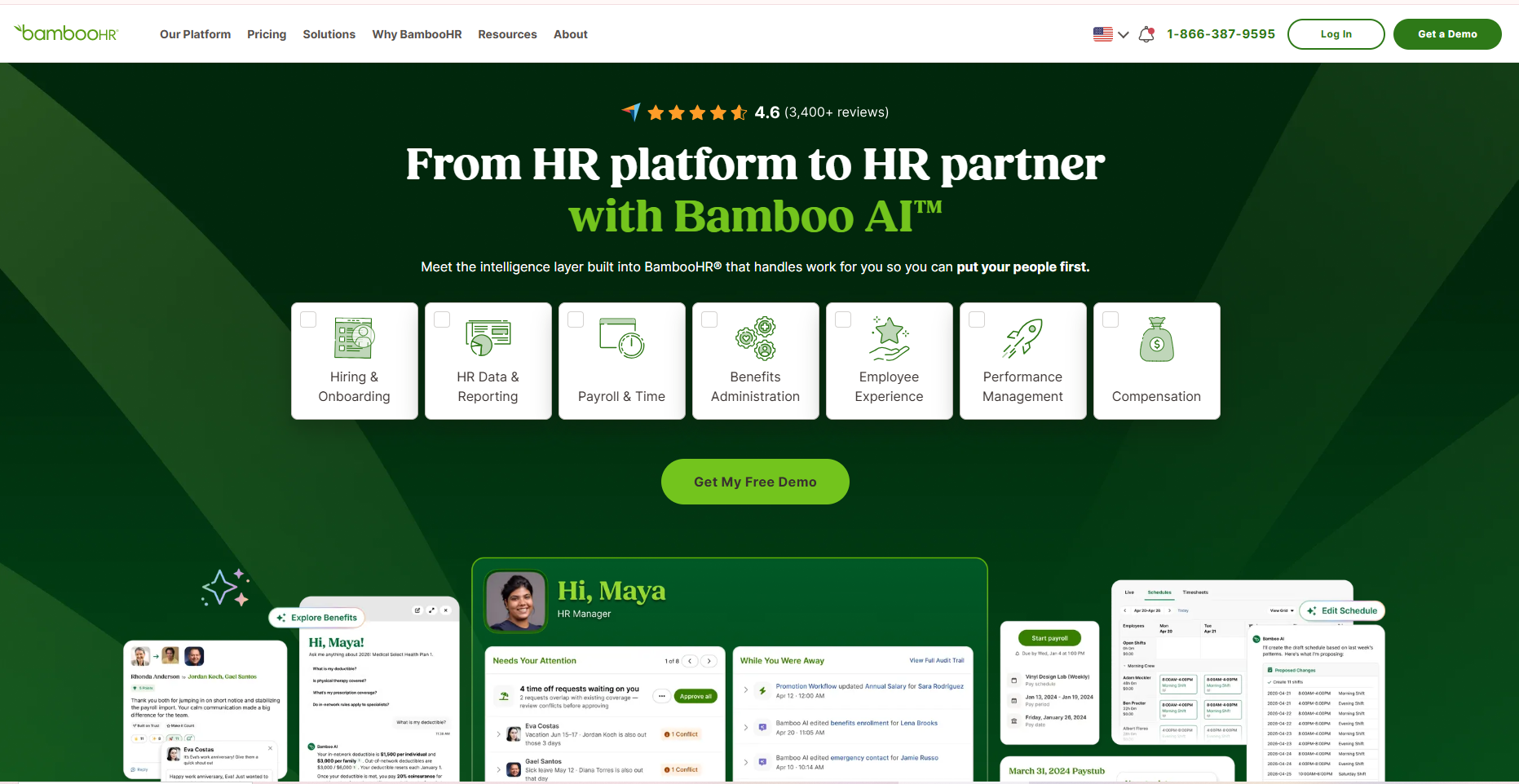Expand the Gael Santos request row
This screenshot has width=1519, height=784.
(499, 769)
